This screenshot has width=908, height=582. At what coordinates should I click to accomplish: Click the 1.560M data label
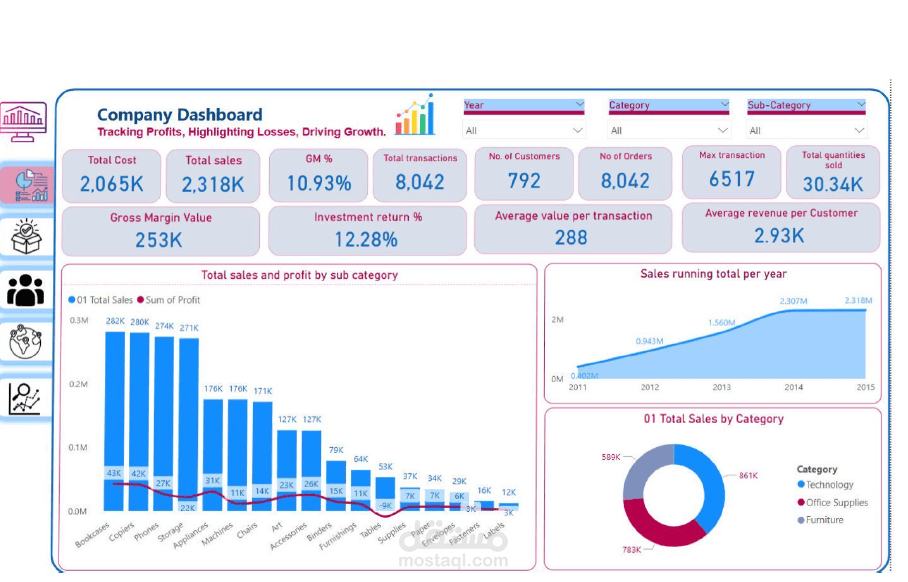tap(721, 323)
